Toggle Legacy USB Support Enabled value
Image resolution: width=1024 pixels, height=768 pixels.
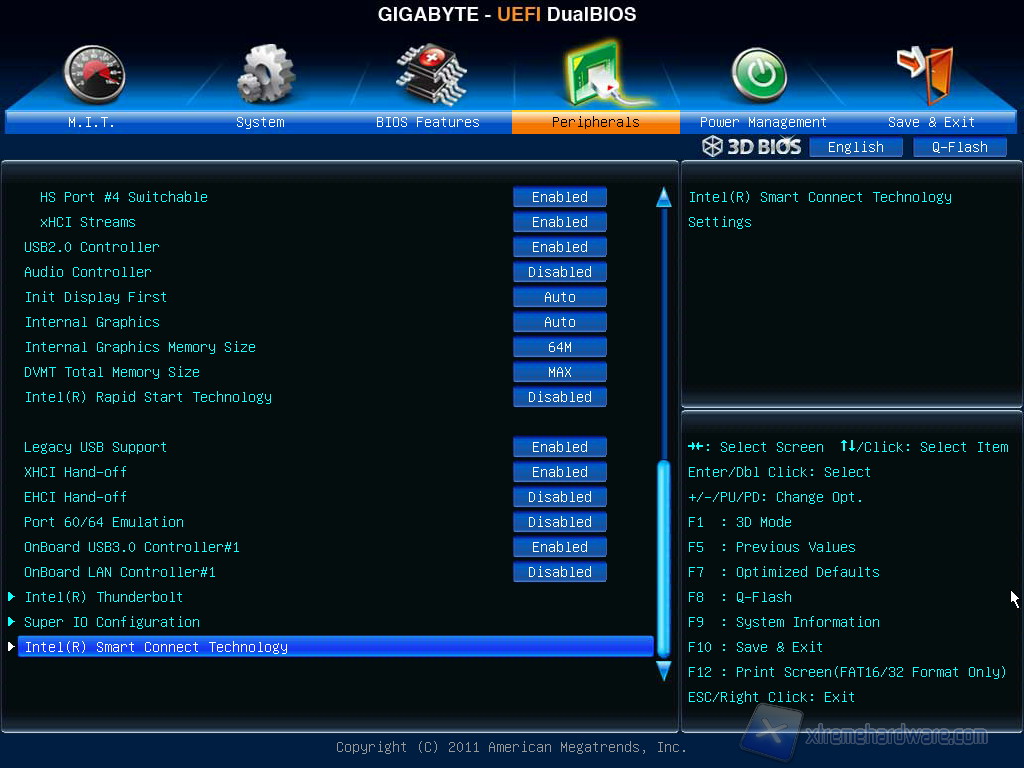point(560,447)
